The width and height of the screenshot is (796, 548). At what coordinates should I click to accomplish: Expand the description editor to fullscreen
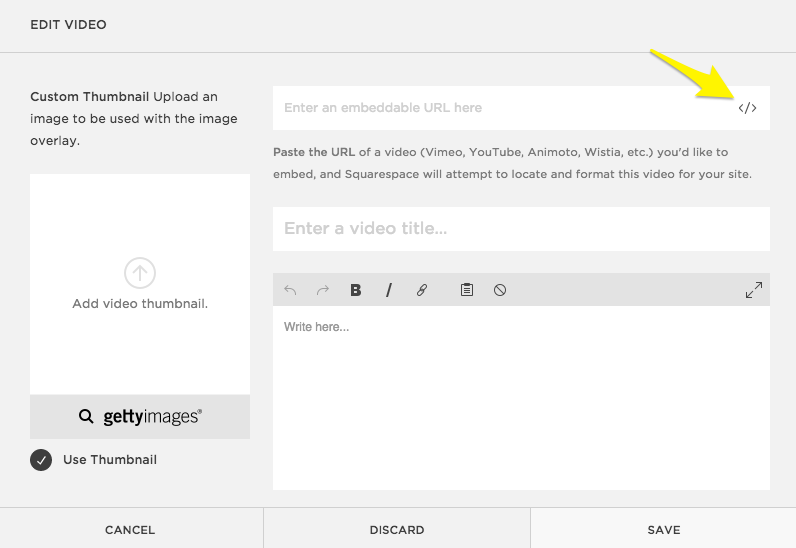[754, 290]
